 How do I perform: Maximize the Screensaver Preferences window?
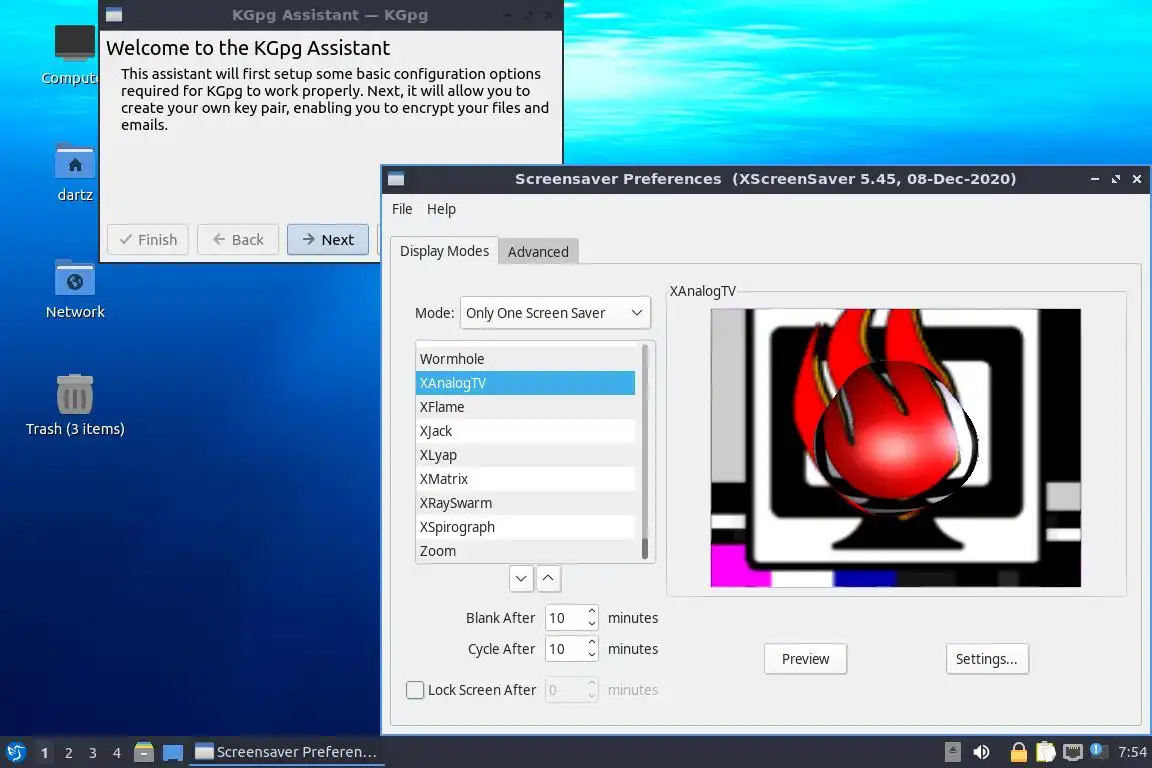pos(1116,179)
